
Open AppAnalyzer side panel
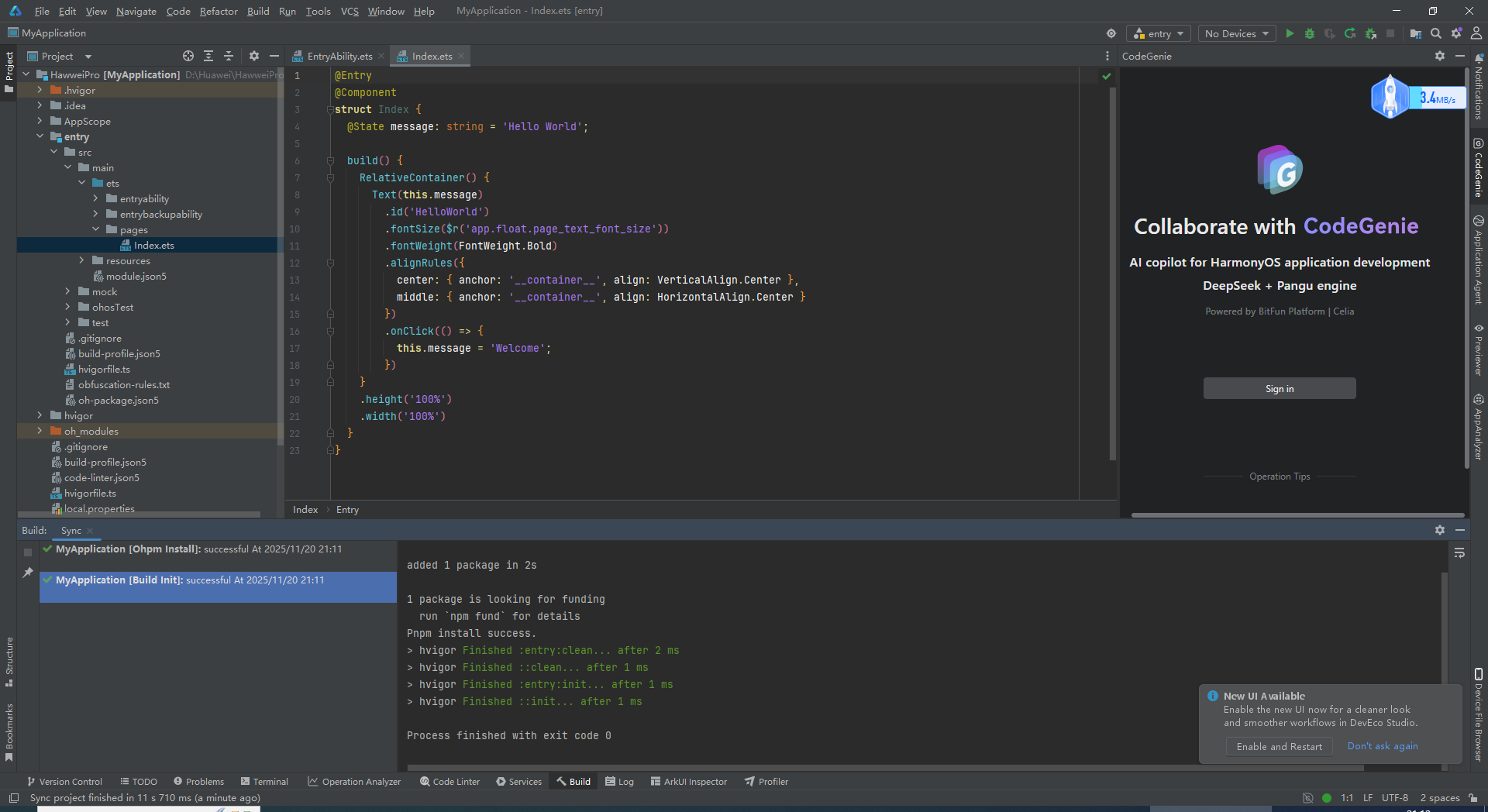1479,427
